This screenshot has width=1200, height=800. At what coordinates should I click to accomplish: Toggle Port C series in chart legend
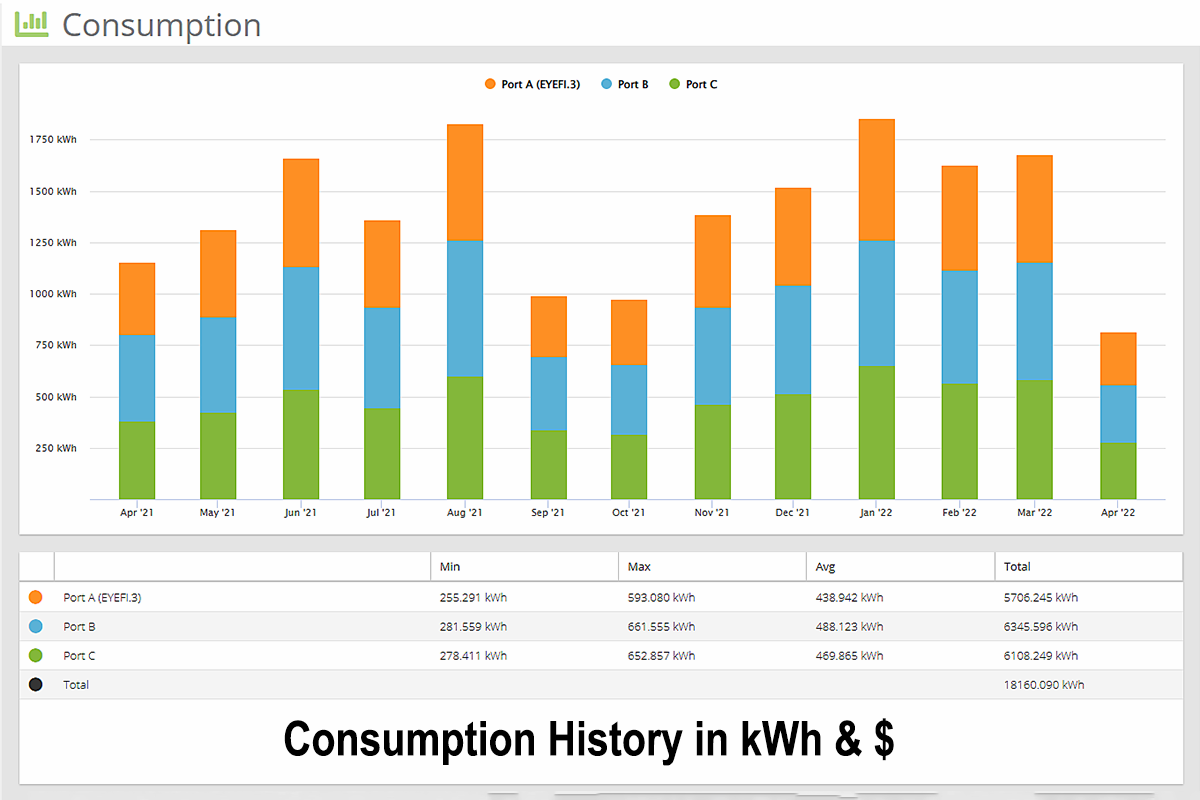pyautogui.click(x=692, y=85)
